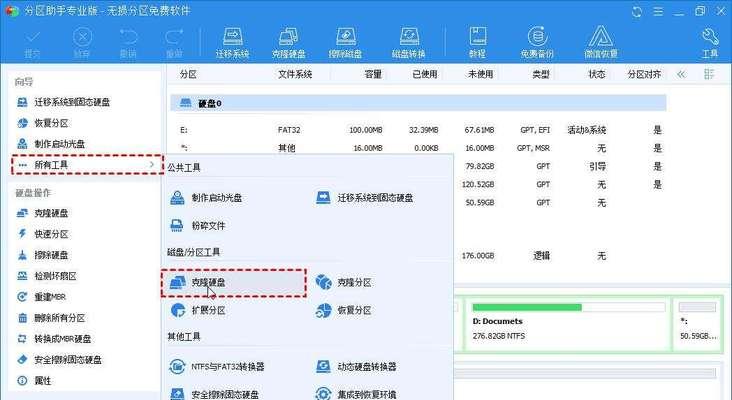Collapse columns with the « double-arrow icon
Viewport: 732px width, 400px height.
[x=681, y=74]
